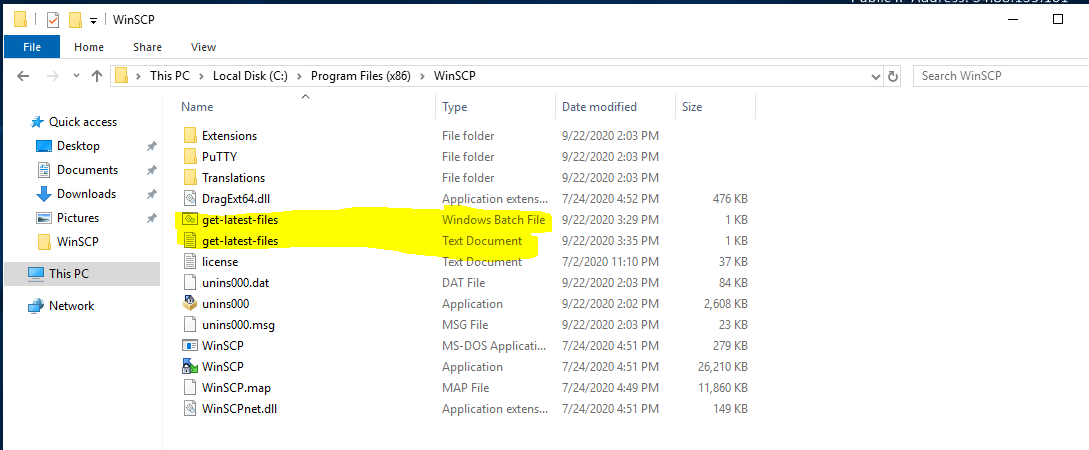Viewport: 1089px width, 450px height.
Task: Select the PuTTY folder icon
Action: click(x=190, y=156)
